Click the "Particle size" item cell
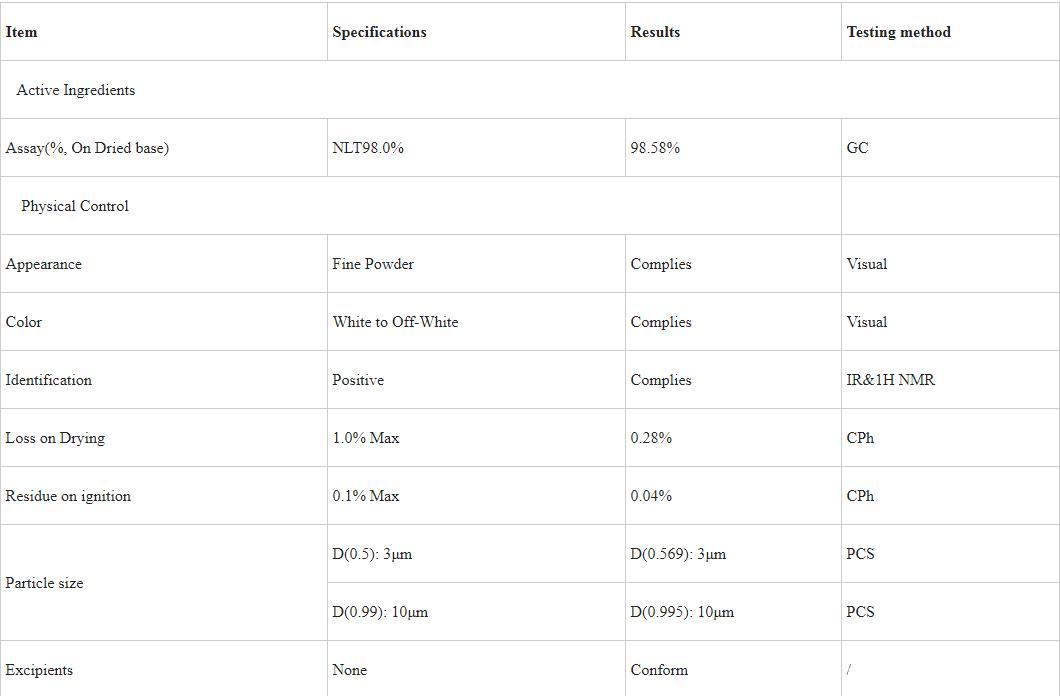Screen dimensions: 1060x696 point(44,583)
